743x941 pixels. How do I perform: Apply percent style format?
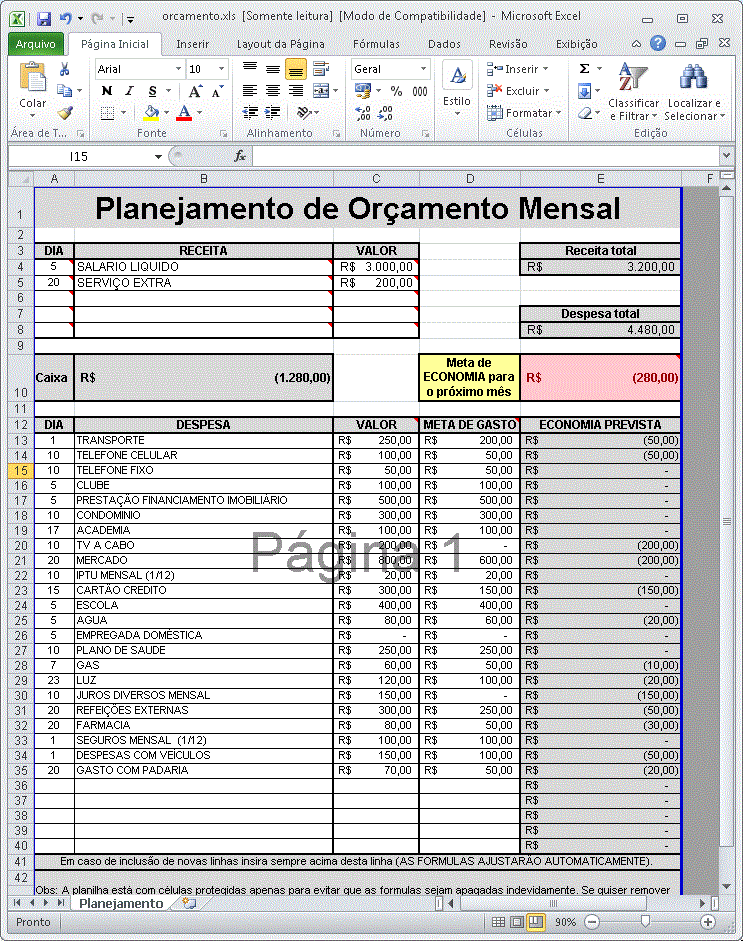[396, 91]
